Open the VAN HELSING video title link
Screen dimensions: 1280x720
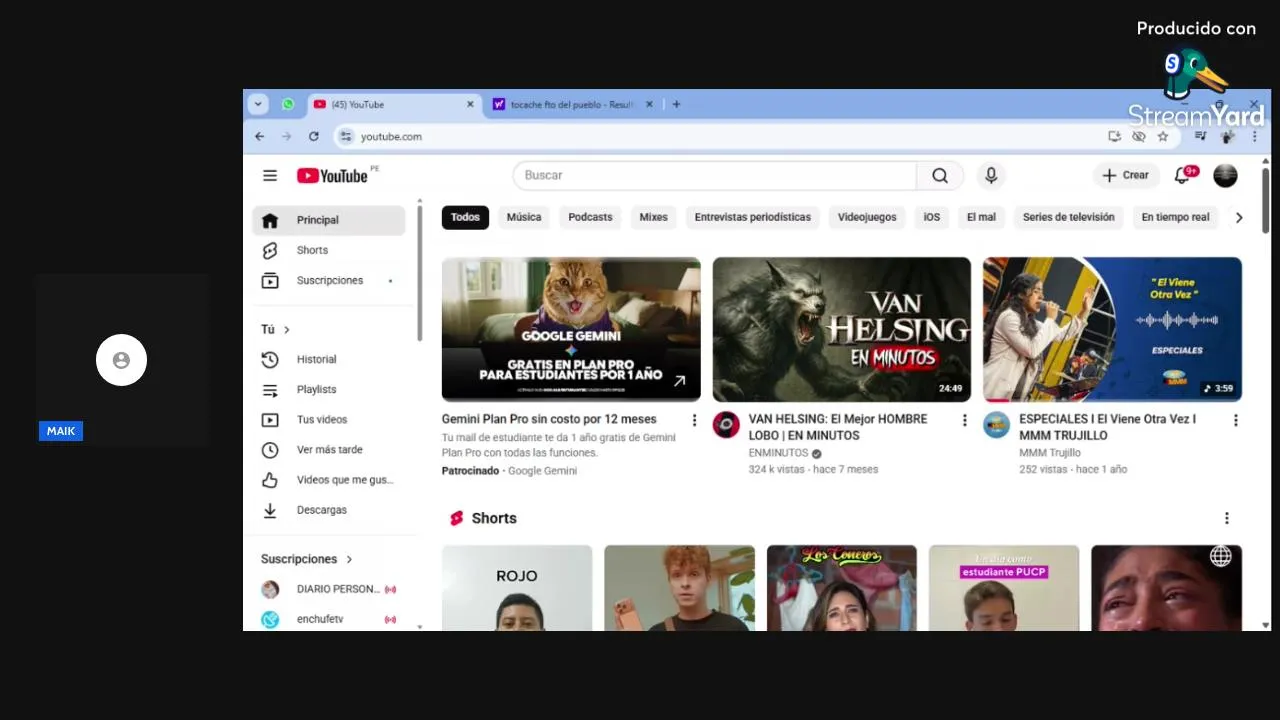click(x=838, y=427)
